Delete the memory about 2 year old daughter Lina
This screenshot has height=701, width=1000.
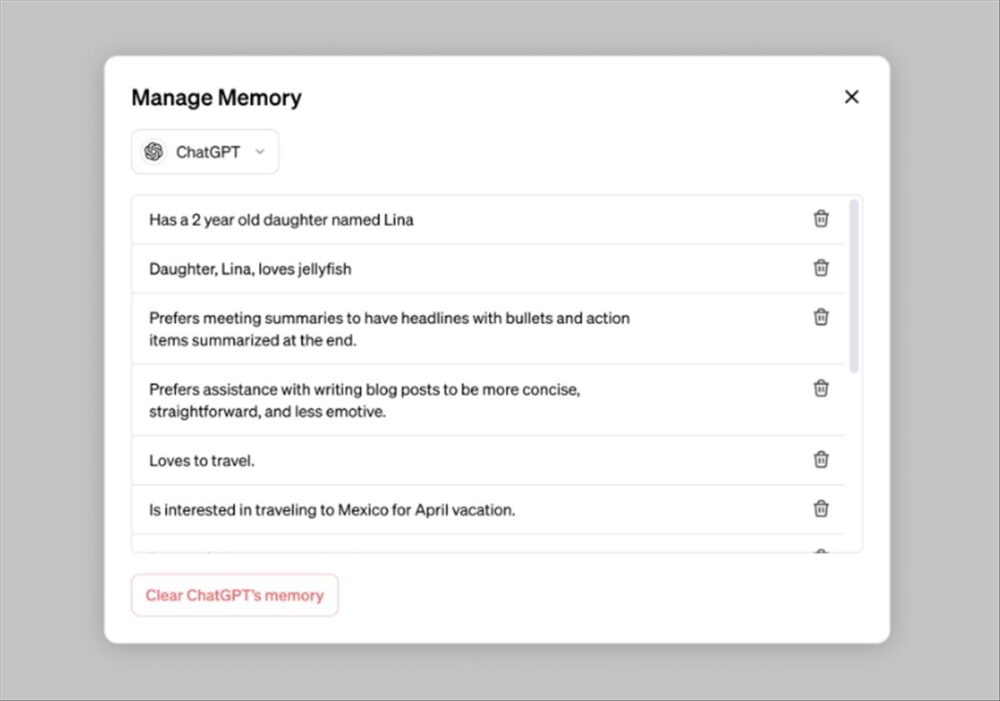click(821, 219)
